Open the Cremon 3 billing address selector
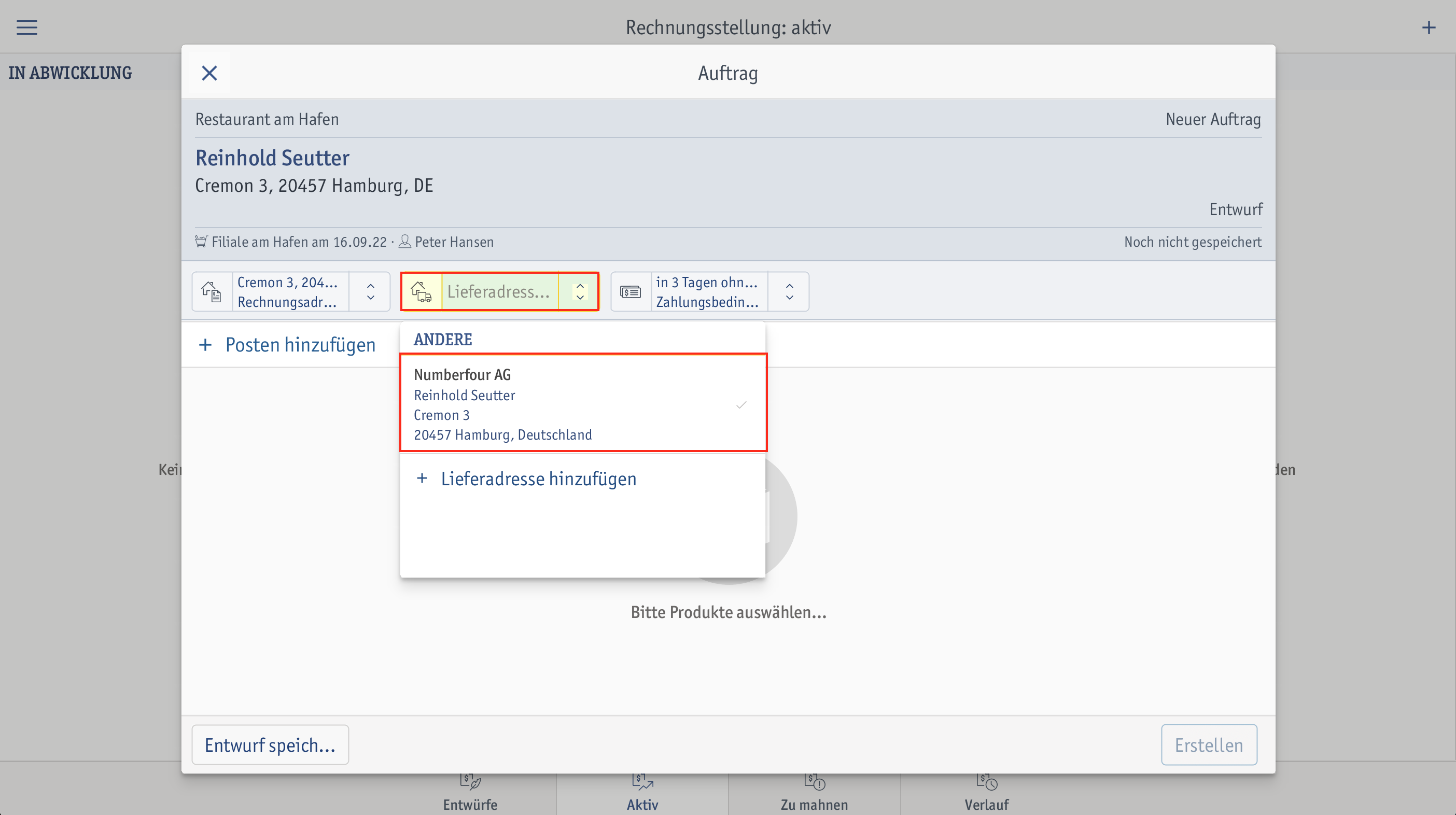The width and height of the screenshot is (1456, 815). point(291,292)
